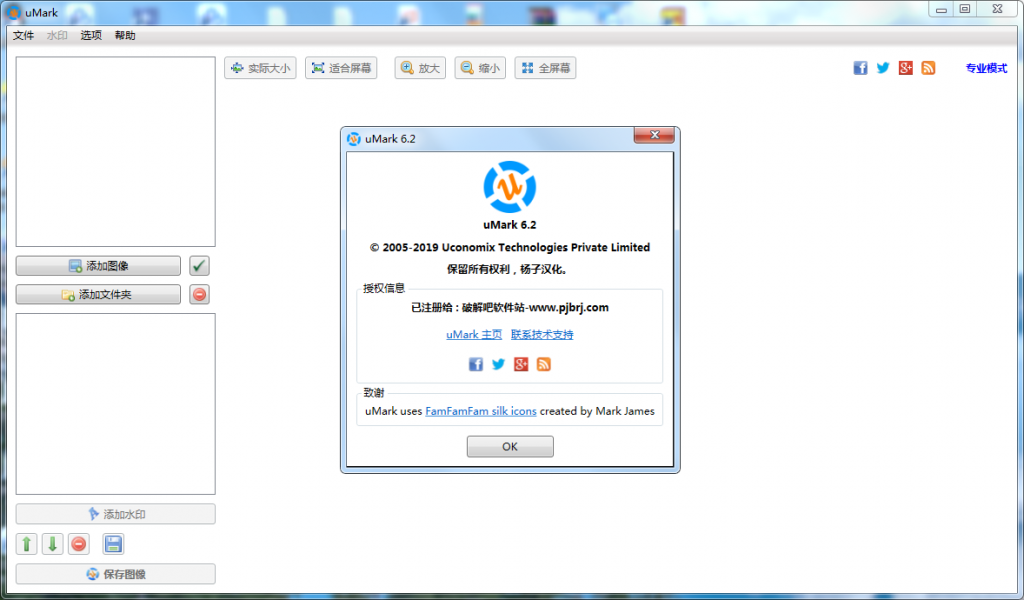Open the uMark 主页 link
1024x600 pixels.
tap(474, 334)
